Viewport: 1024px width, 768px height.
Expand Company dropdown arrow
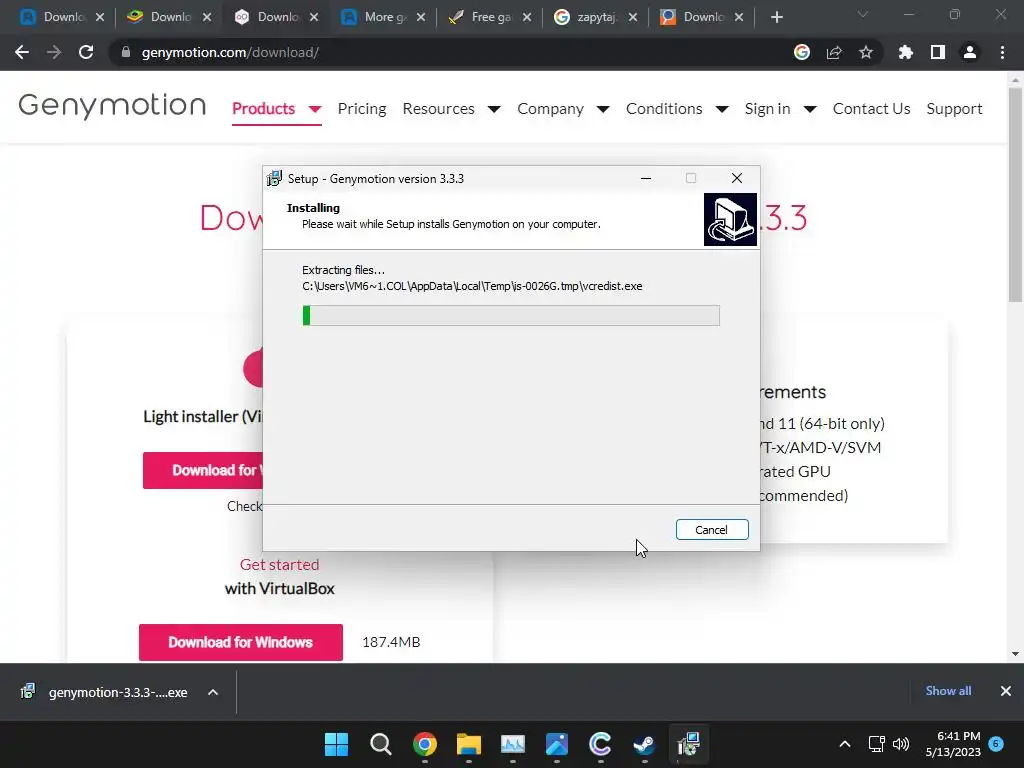603,109
